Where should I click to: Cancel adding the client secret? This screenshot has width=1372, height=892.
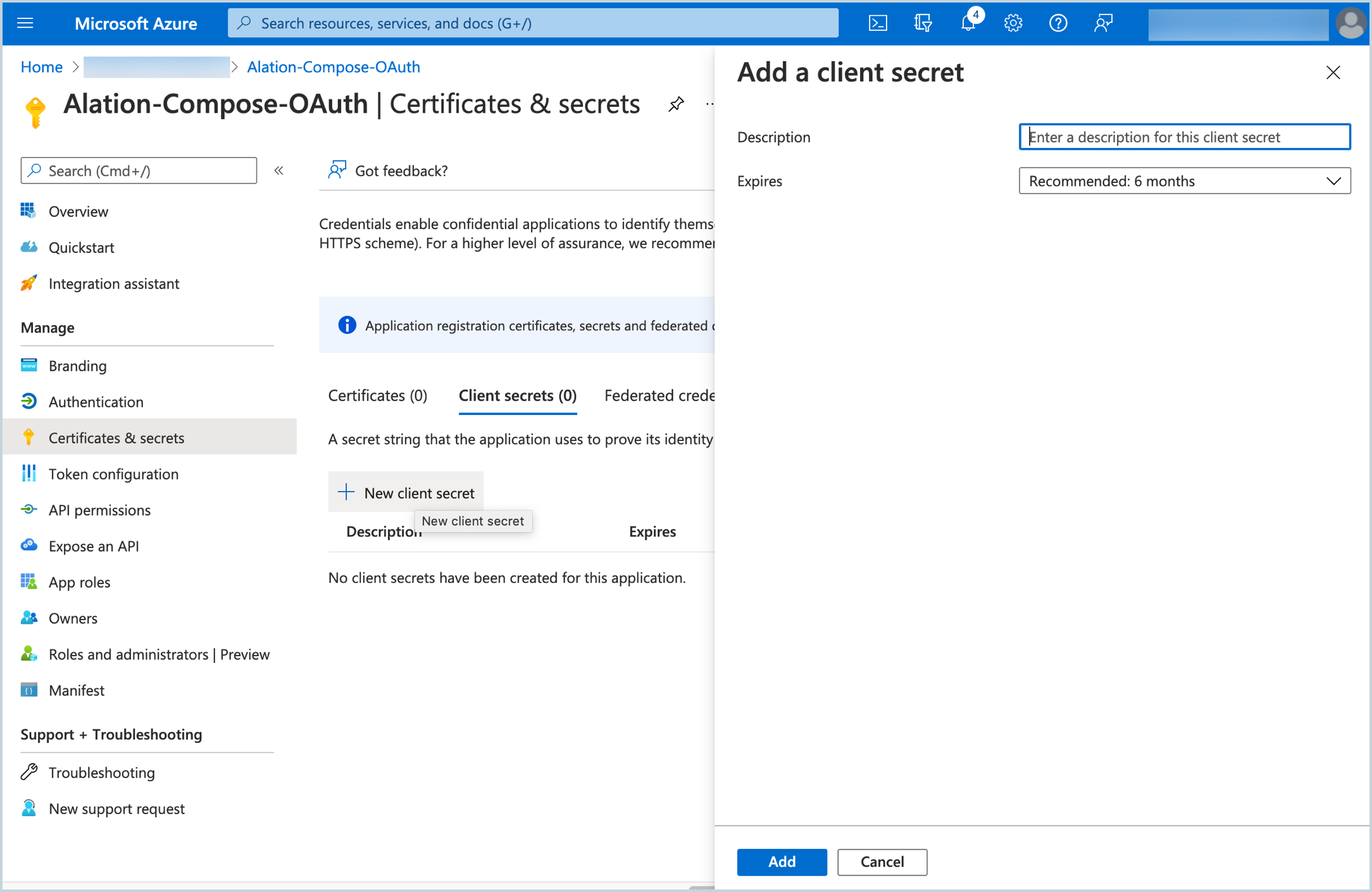tap(882, 862)
